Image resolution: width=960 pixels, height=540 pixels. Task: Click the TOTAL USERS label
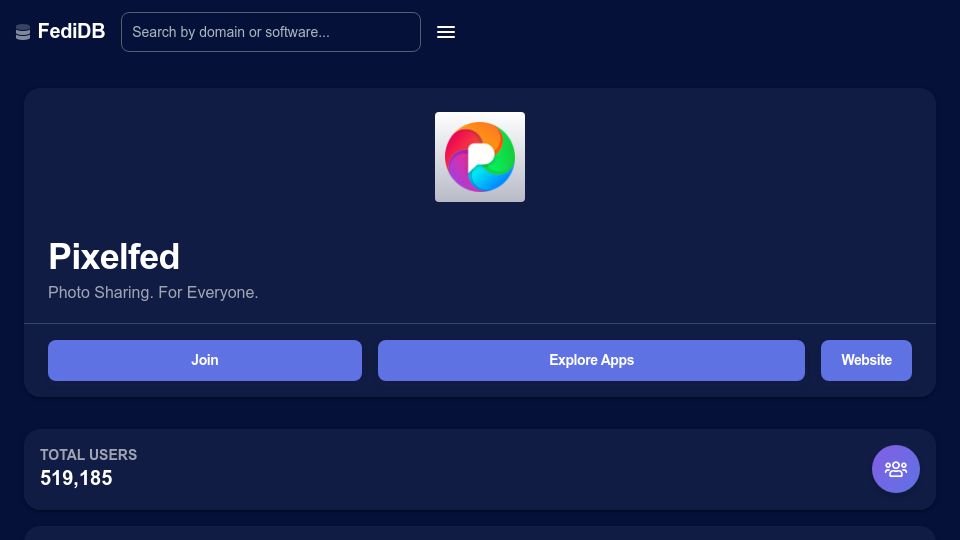(89, 455)
